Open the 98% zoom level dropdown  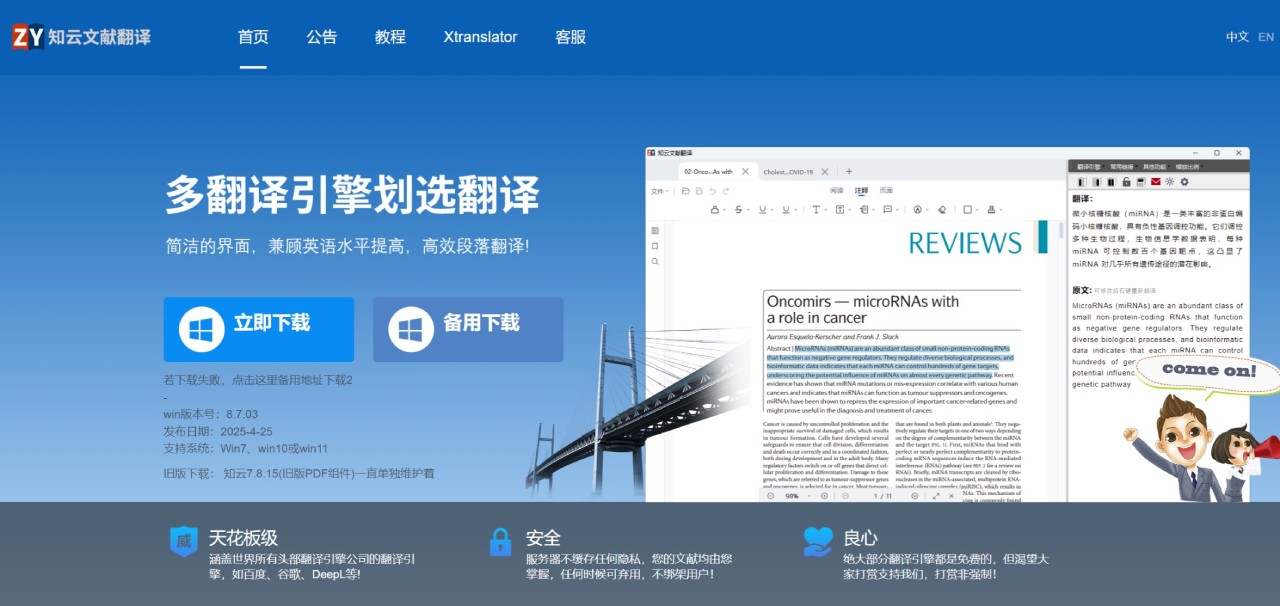tap(797, 496)
